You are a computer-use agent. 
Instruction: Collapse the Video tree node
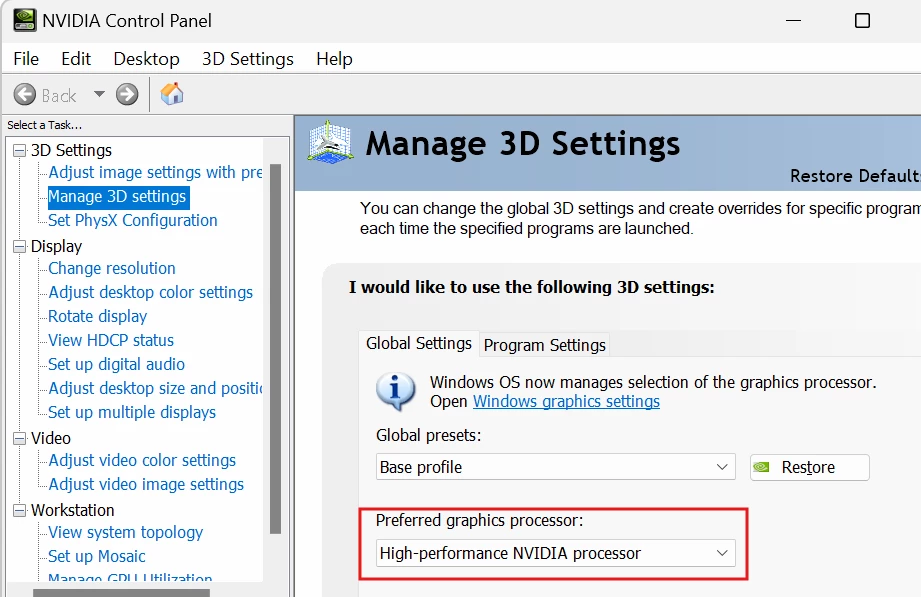[x=20, y=438]
